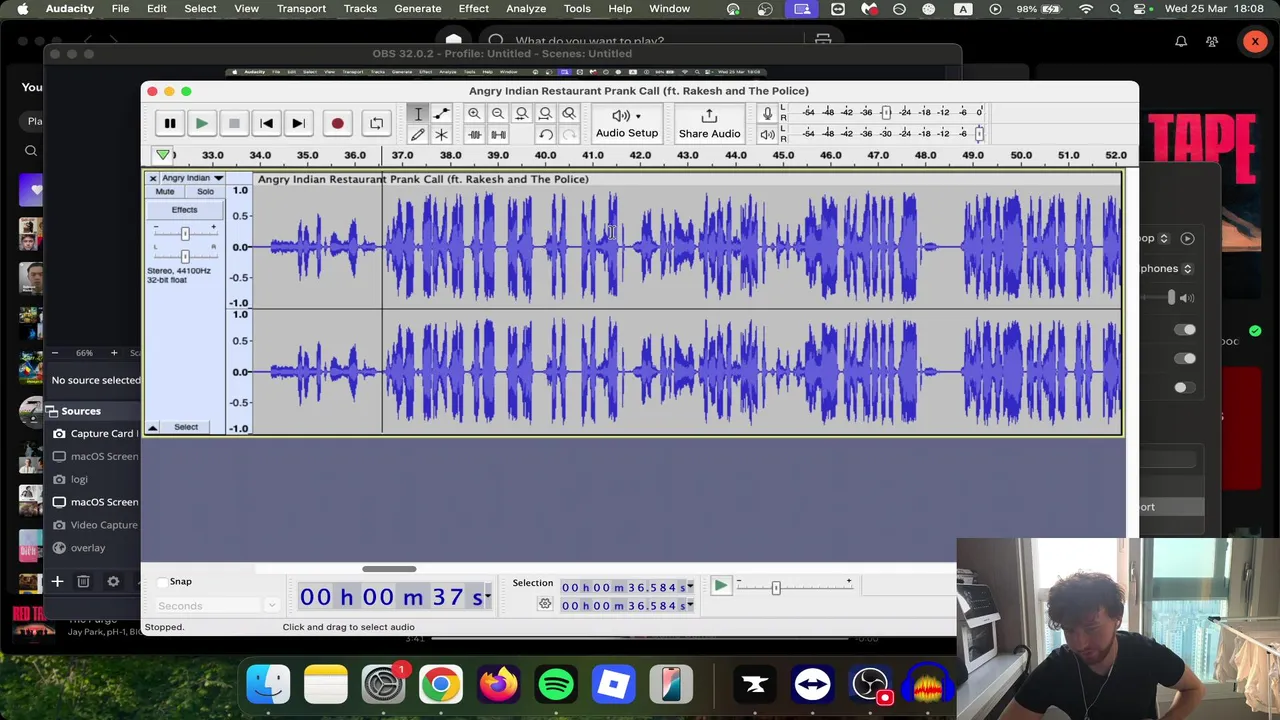Click the Stop transport button
Viewport: 1280px width, 720px height.
(233, 123)
